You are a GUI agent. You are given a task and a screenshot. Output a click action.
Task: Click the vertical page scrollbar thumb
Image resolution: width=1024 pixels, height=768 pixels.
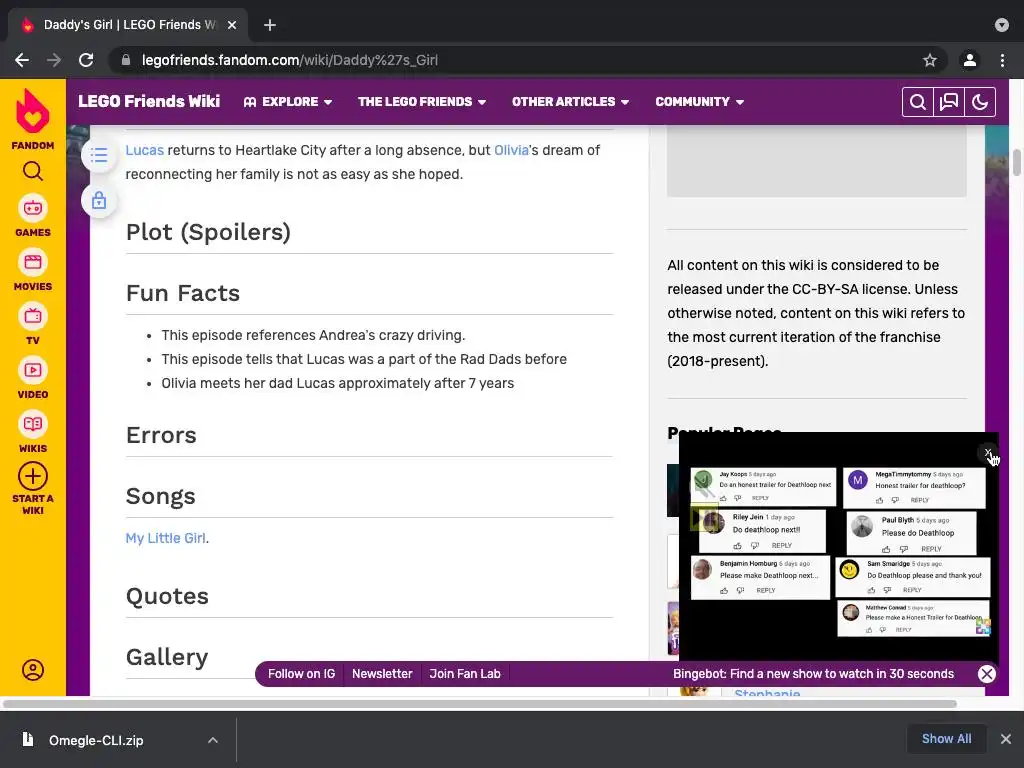coord(1017,163)
